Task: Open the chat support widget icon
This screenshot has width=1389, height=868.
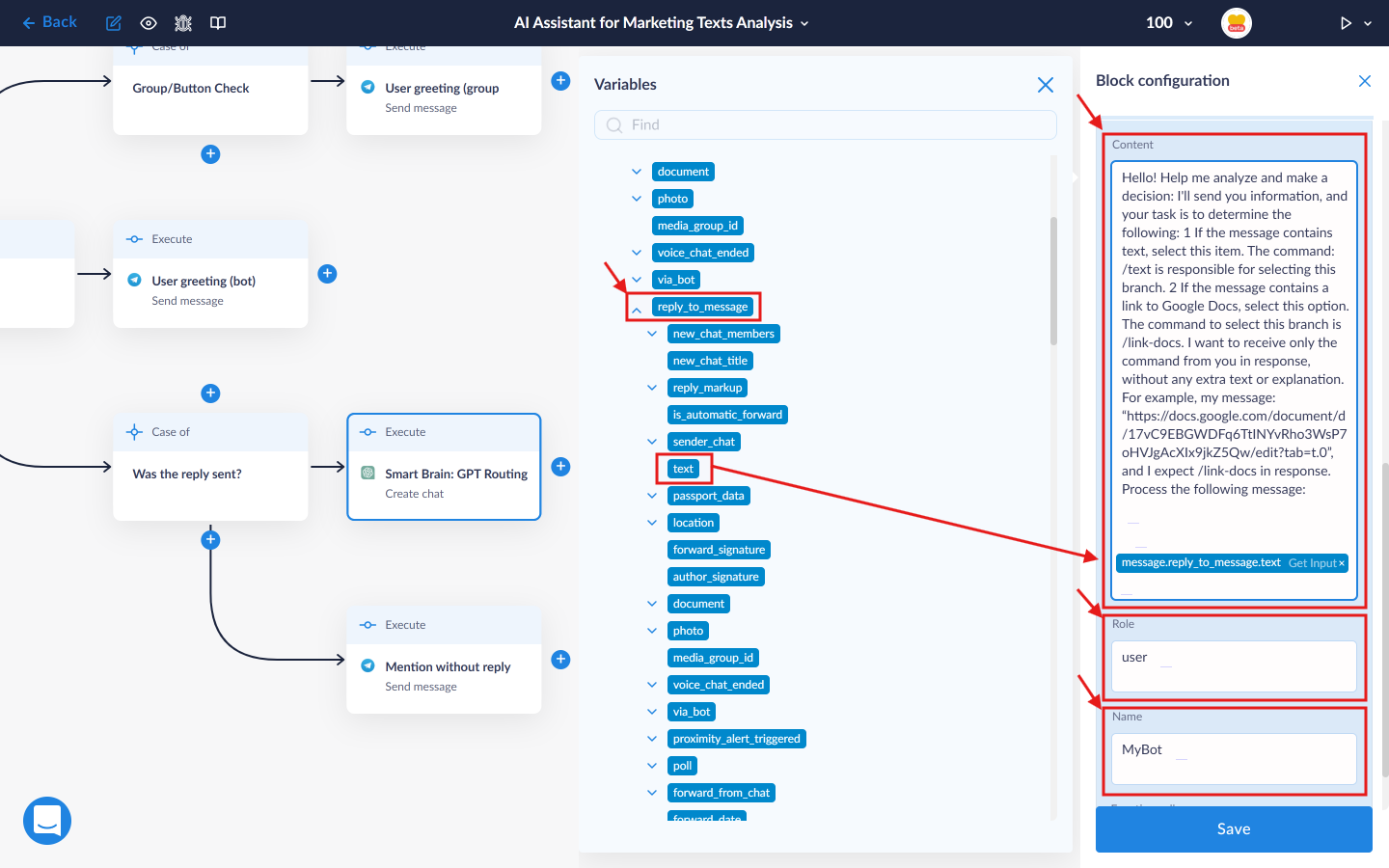Action: [x=47, y=821]
